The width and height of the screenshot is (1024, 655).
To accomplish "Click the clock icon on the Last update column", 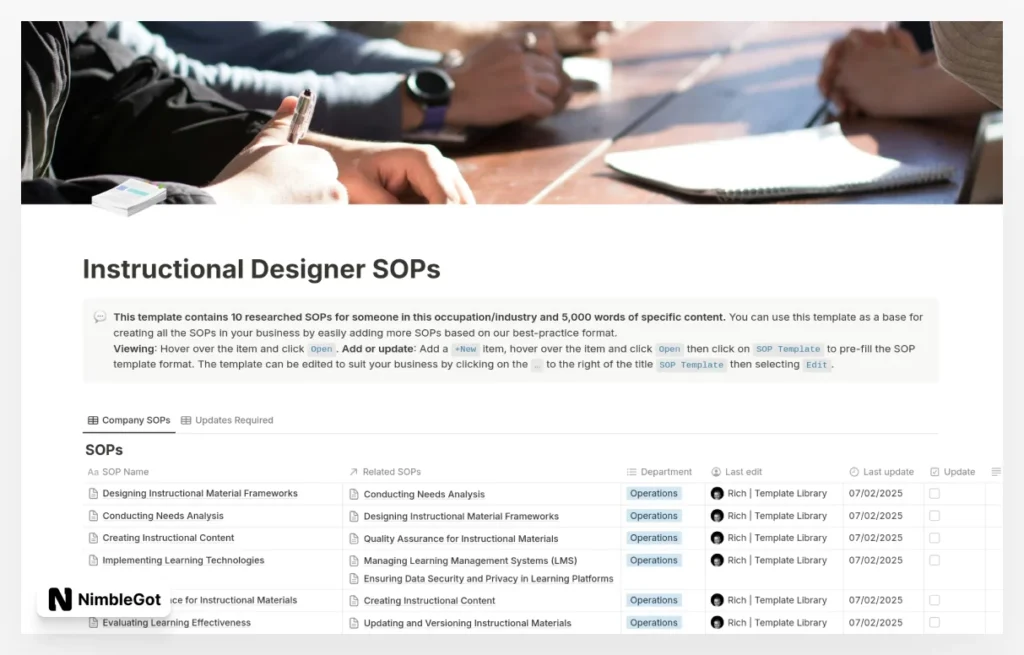I will (852, 471).
